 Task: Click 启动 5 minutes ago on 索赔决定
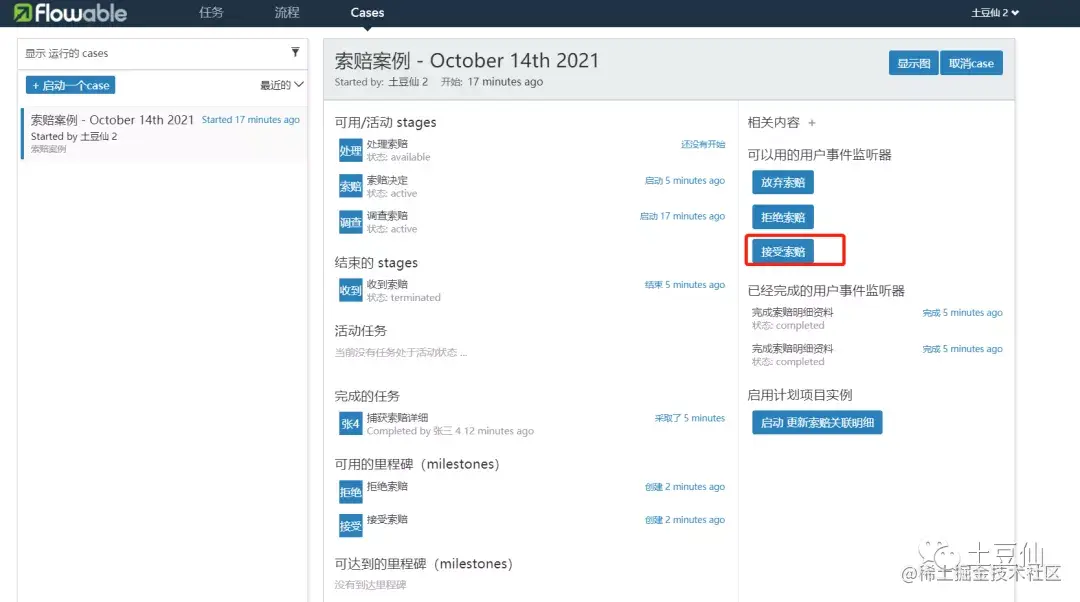(x=685, y=180)
